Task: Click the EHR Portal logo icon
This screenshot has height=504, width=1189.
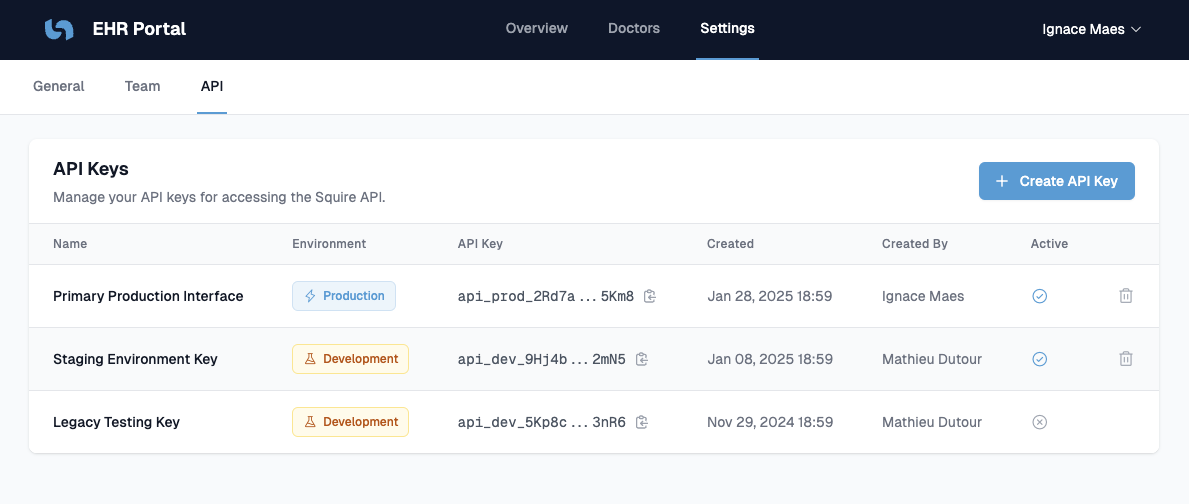Action: pos(59,29)
